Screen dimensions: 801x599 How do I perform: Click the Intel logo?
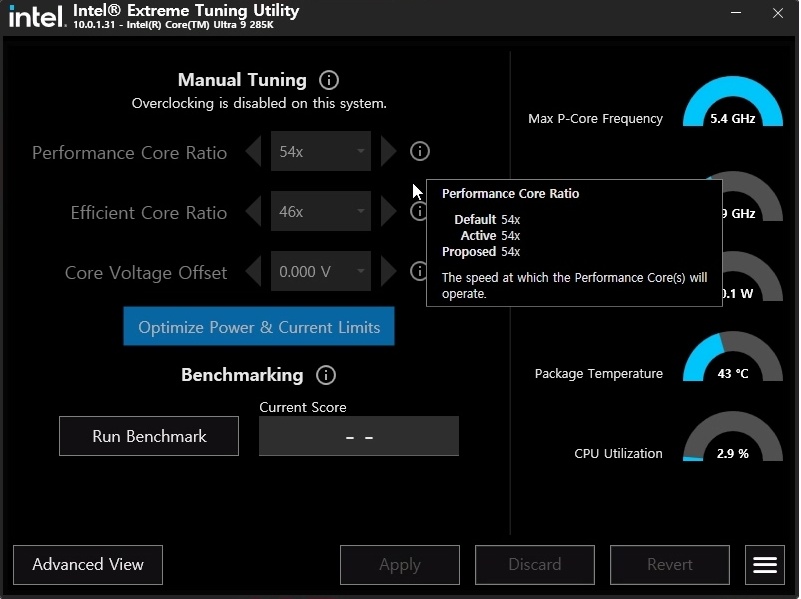37,17
